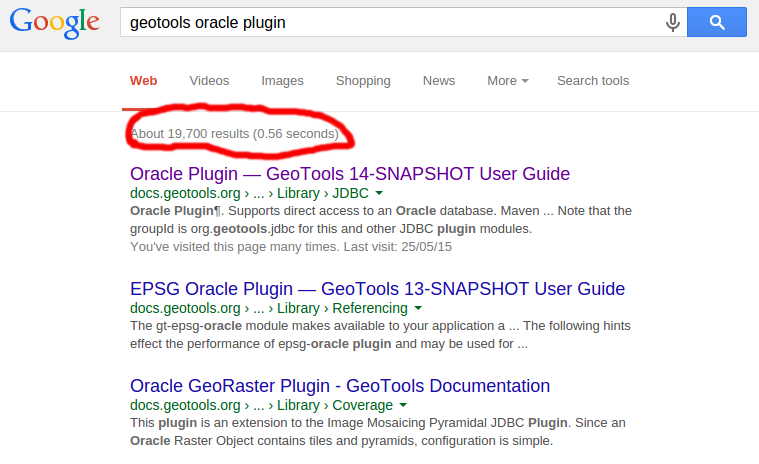
Task: Open Oracle GeoRaster Plugin GeoTools Documentation result
Action: point(340,386)
